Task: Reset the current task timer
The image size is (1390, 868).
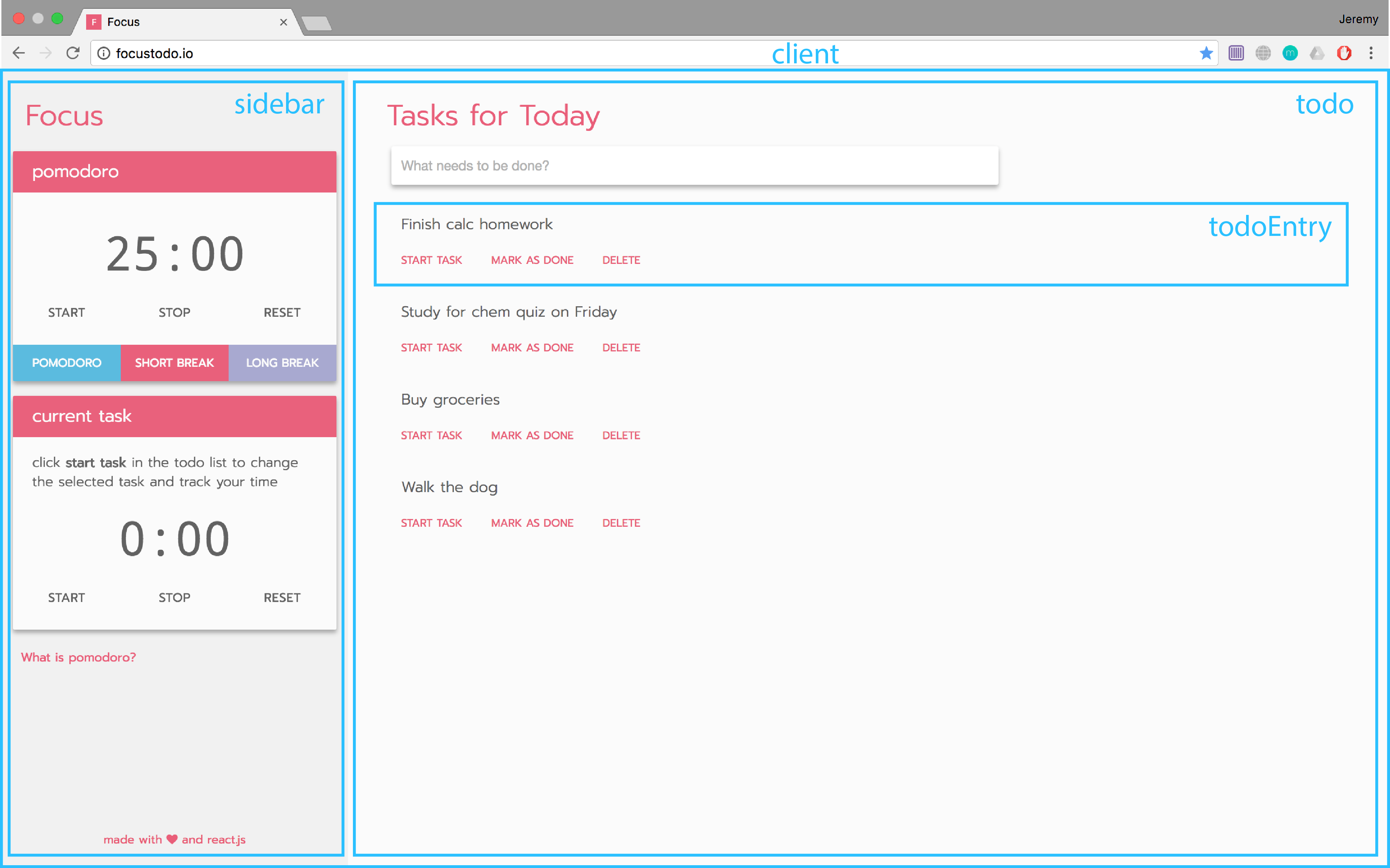Action: (x=282, y=597)
